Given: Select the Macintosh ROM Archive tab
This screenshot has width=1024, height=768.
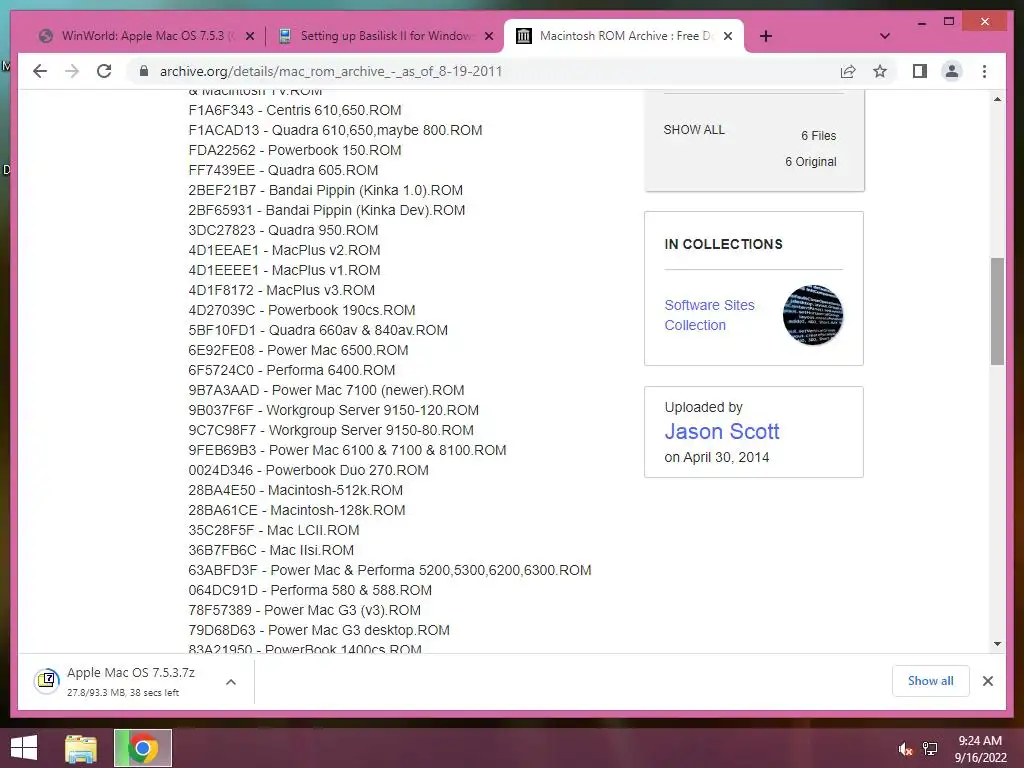Looking at the screenshot, I should point(626,36).
